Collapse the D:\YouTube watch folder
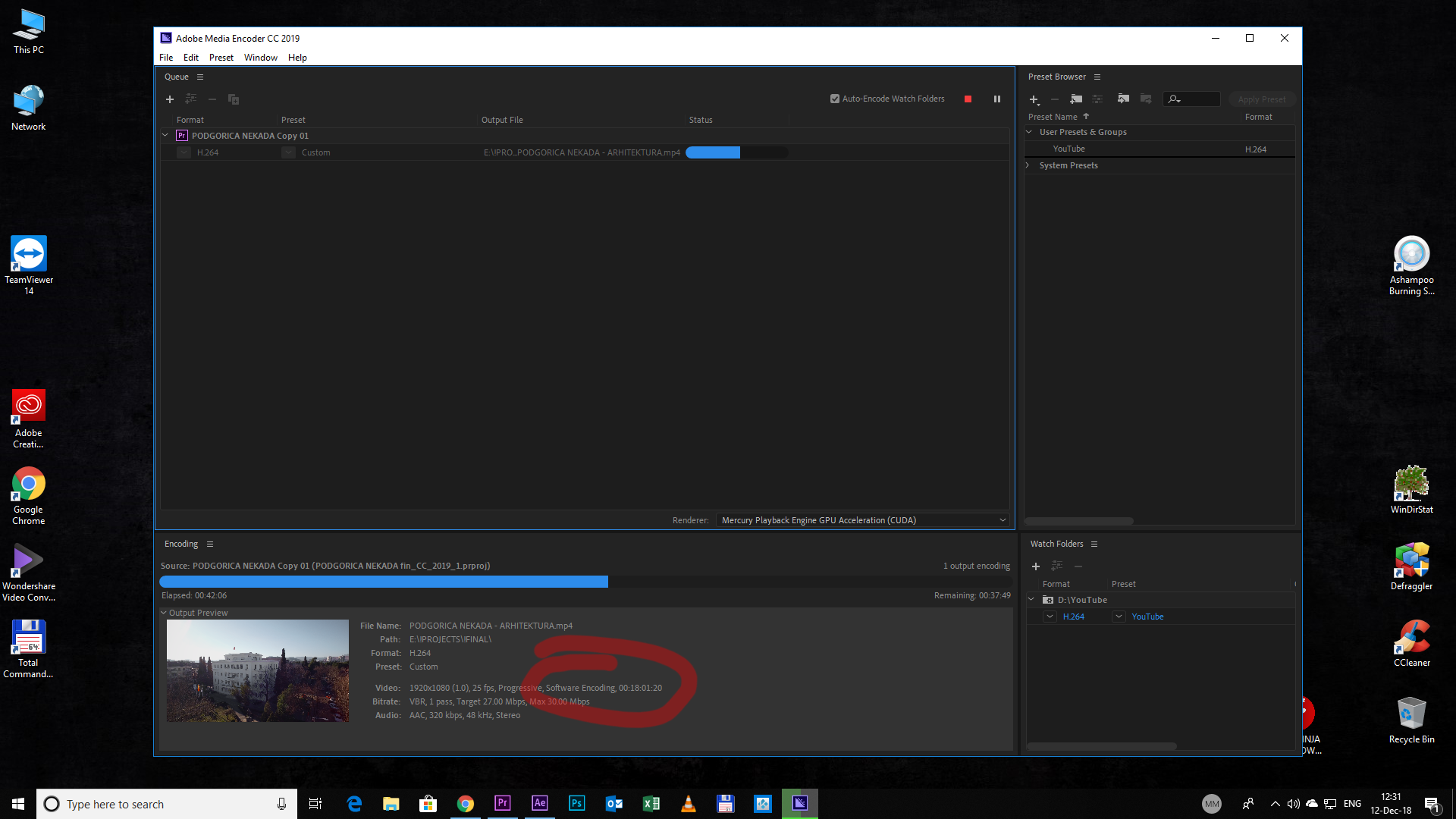The image size is (1456, 819). click(1031, 600)
